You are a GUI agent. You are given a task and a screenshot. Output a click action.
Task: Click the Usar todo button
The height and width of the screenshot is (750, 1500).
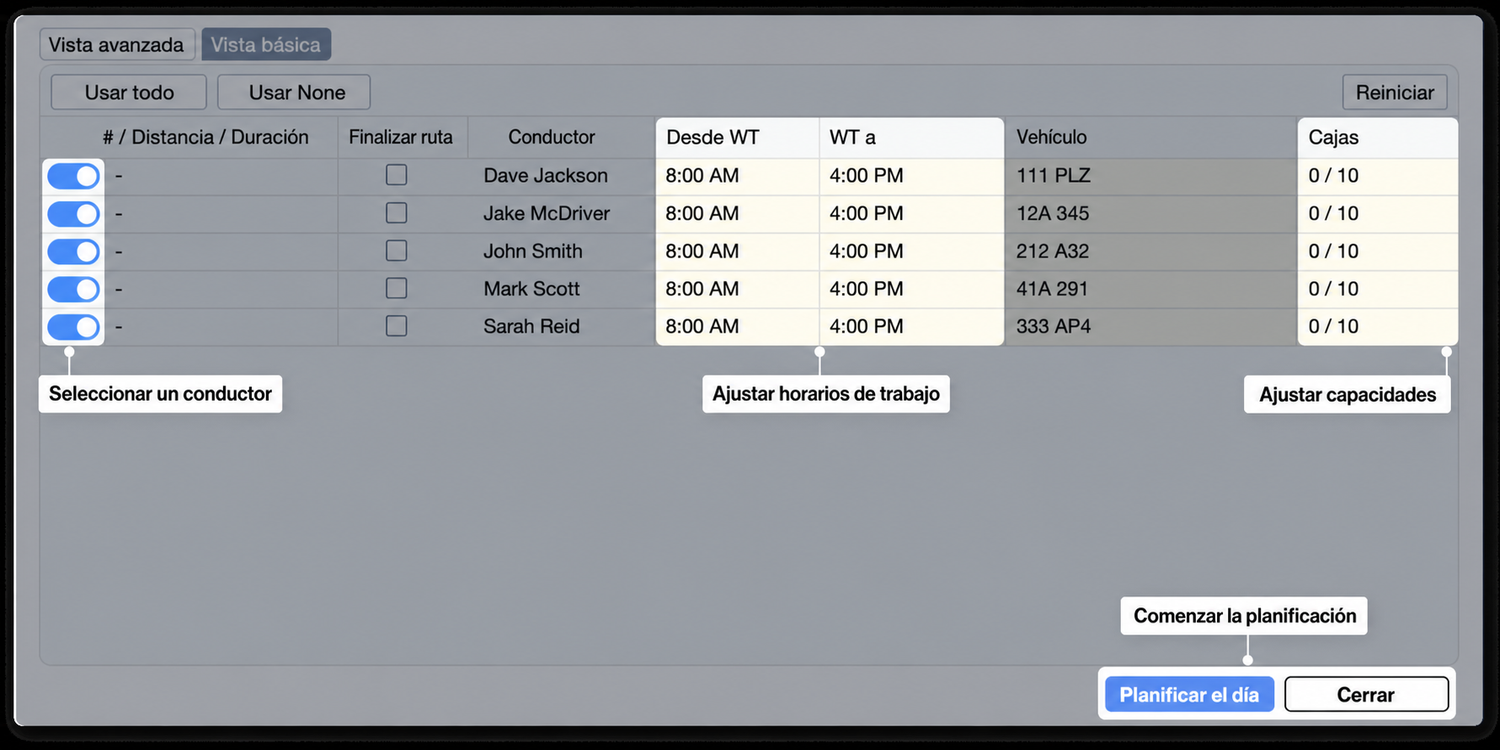click(129, 92)
